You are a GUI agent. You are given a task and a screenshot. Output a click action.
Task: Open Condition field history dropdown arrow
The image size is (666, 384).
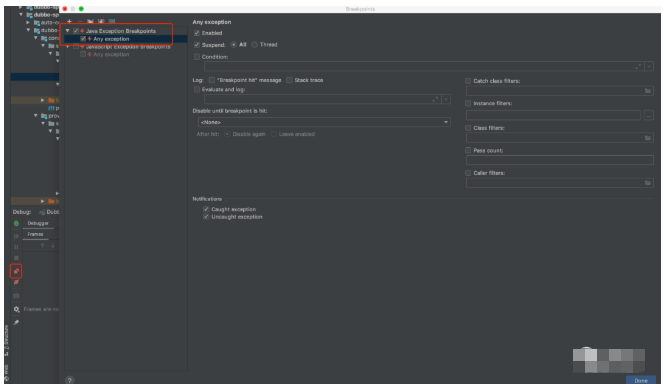pyautogui.click(x=649, y=67)
